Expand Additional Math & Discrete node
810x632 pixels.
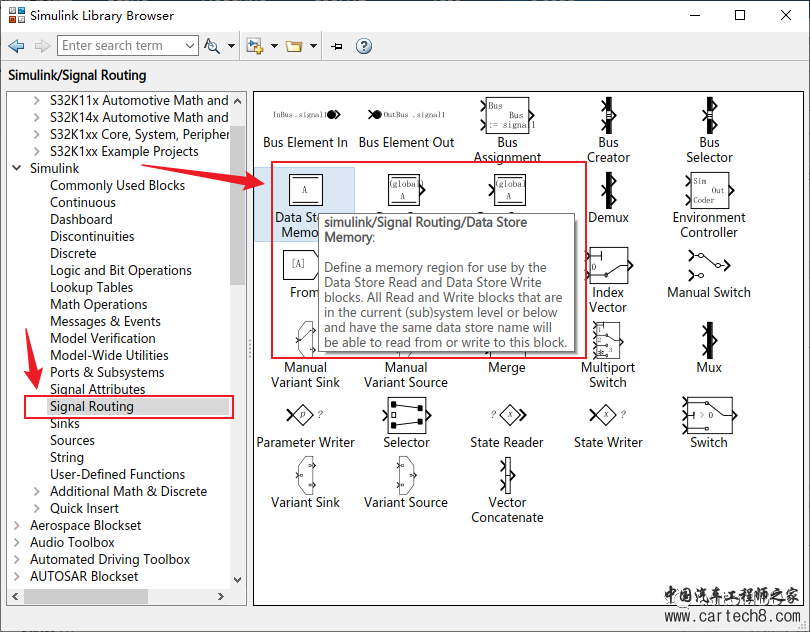[x=37, y=491]
